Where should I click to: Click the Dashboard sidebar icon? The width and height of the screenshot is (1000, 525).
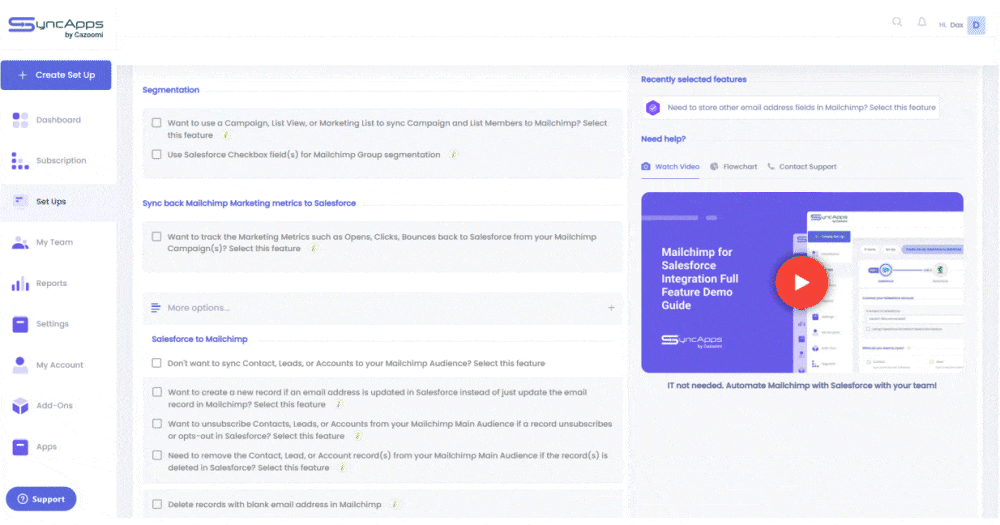coord(20,120)
